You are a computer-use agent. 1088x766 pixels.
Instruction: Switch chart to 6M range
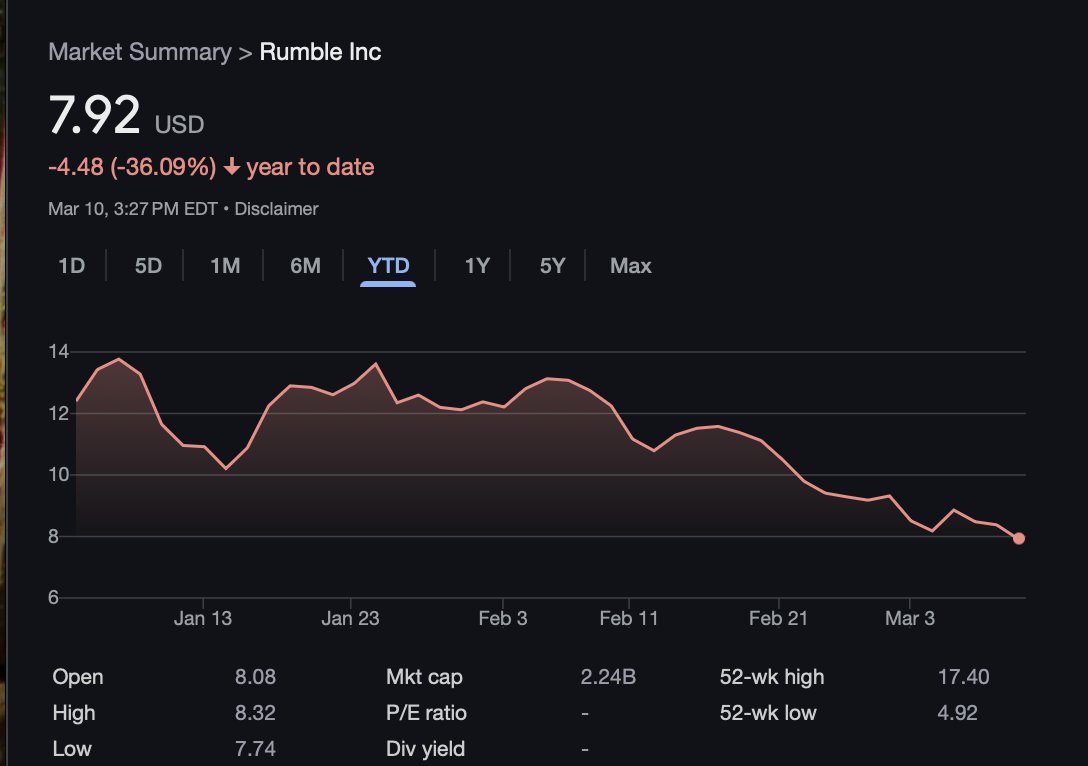(305, 266)
